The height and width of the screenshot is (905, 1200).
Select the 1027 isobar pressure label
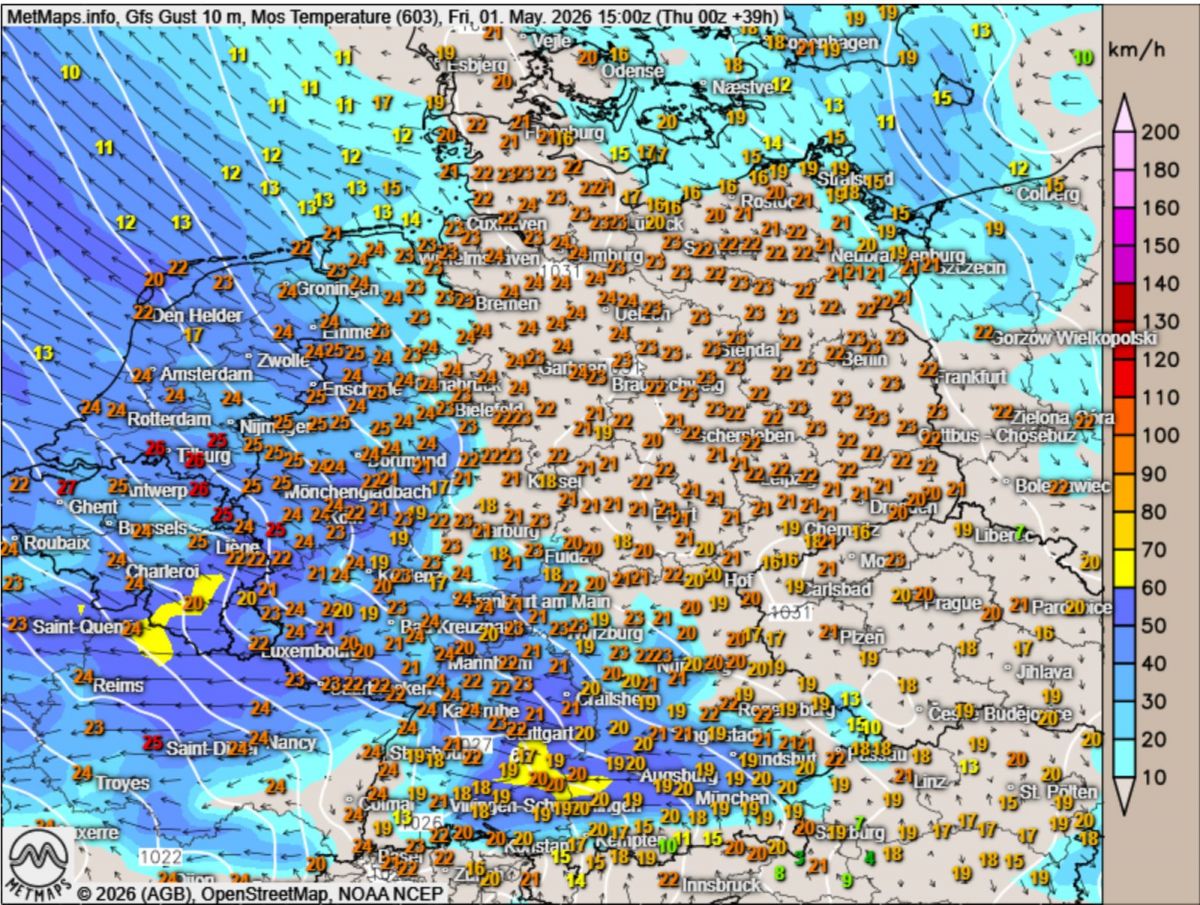(470, 745)
